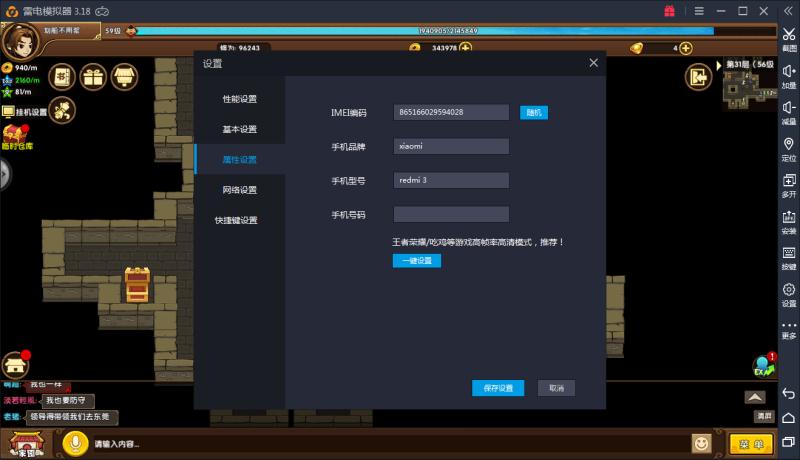Click the 一键设置 one-click setup button

(x=416, y=261)
